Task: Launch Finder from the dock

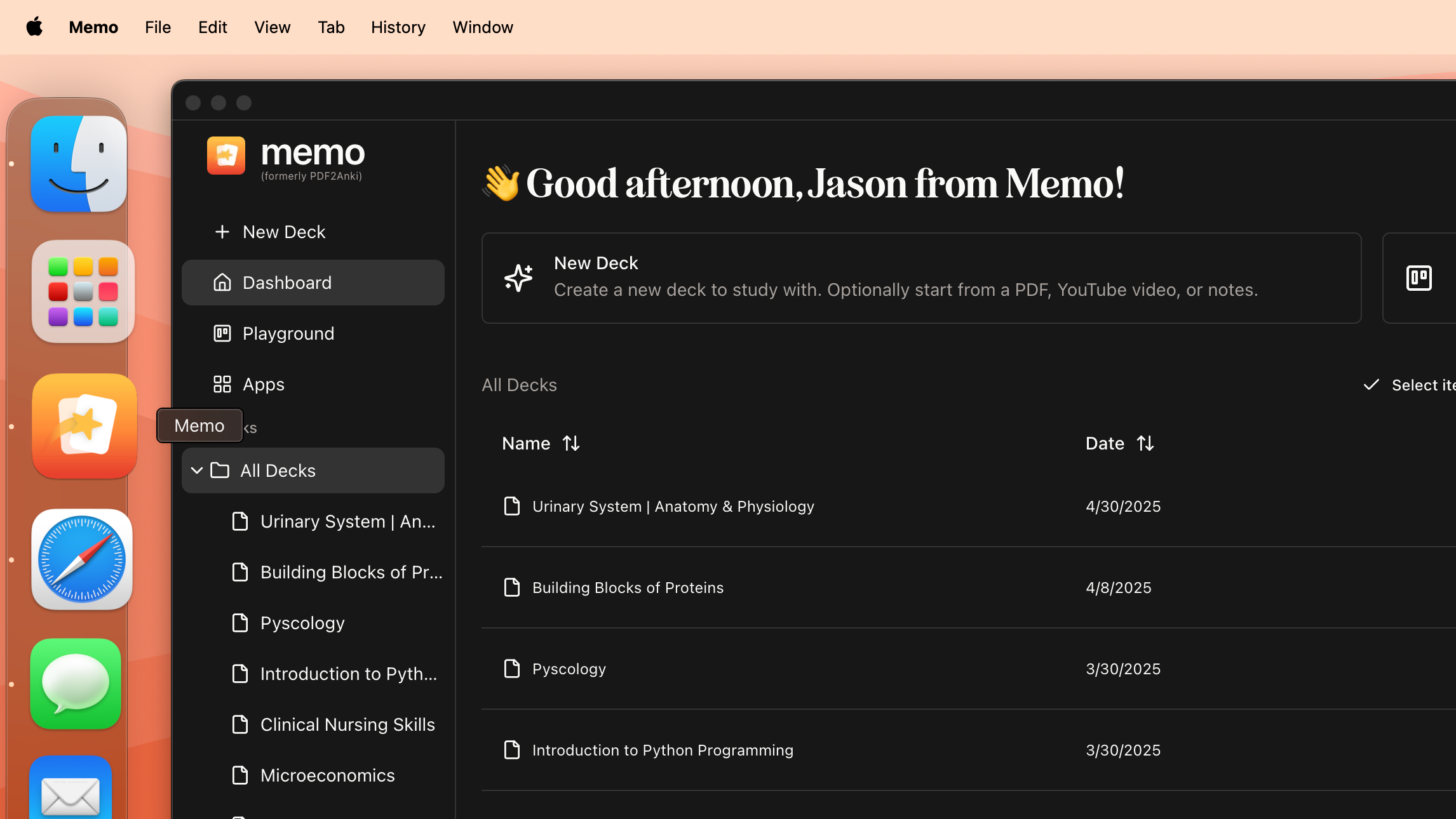Action: (79, 164)
